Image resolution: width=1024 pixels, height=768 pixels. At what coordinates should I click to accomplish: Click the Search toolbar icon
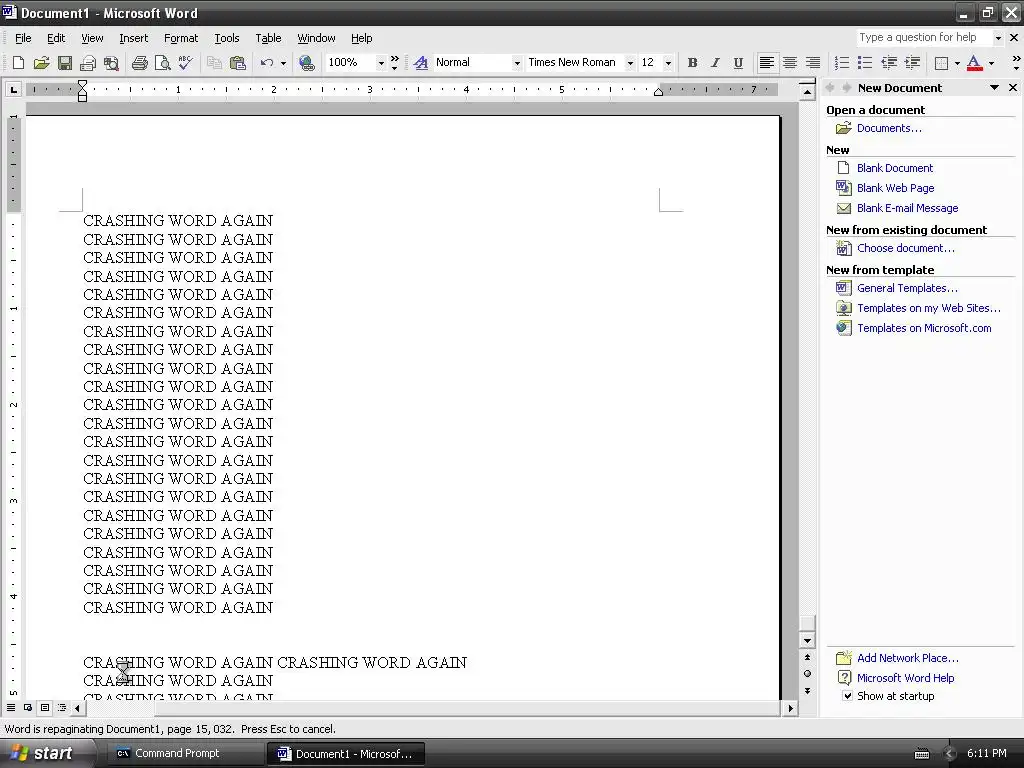point(112,63)
